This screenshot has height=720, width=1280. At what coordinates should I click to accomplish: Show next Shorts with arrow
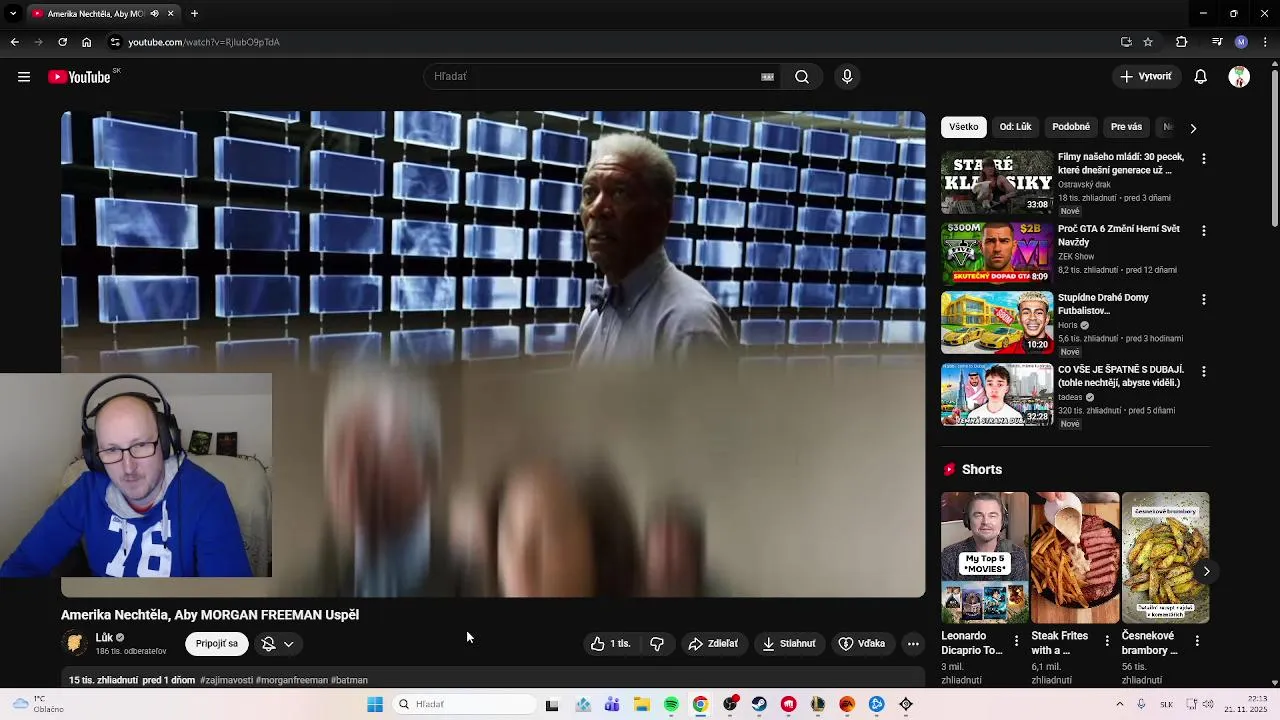tap(1206, 571)
